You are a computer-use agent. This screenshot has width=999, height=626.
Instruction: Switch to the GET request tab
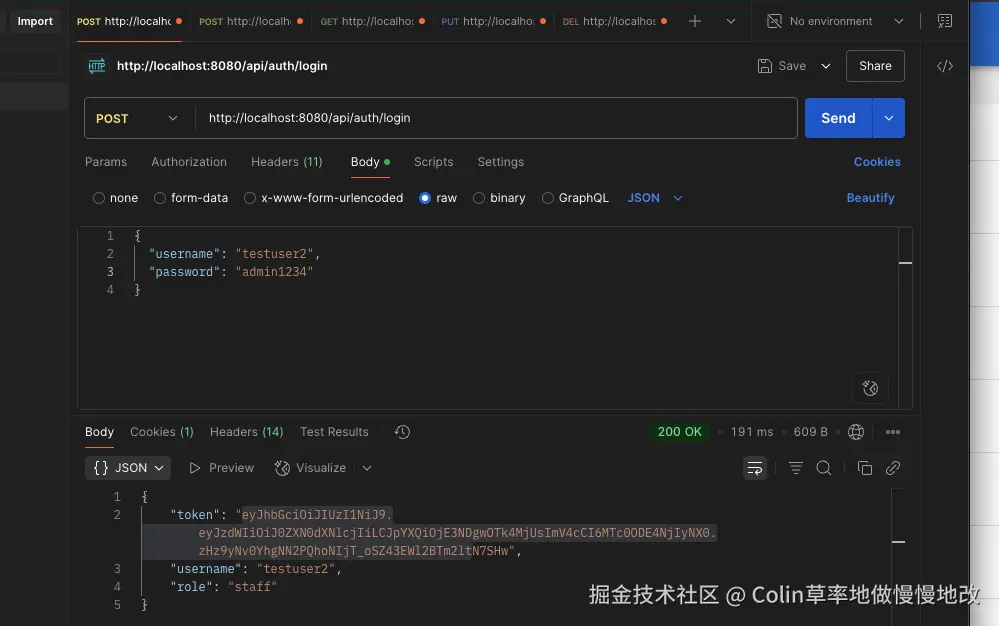(373, 21)
